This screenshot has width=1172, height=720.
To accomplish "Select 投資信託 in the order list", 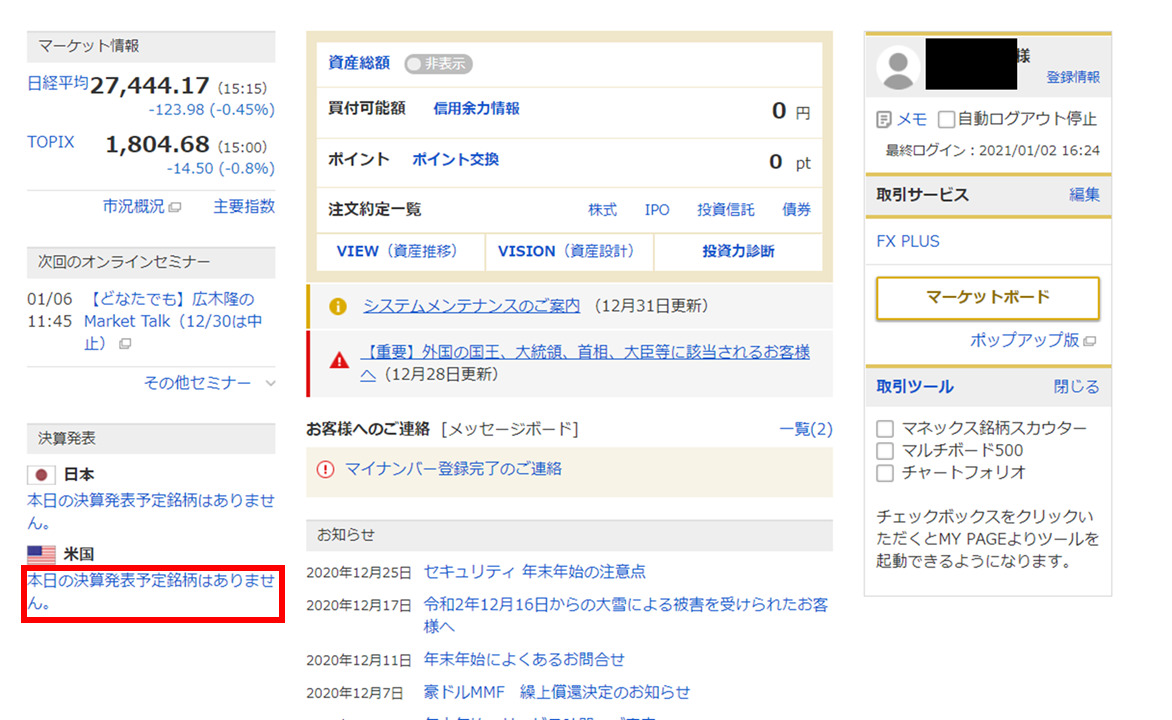I will tap(726, 210).
